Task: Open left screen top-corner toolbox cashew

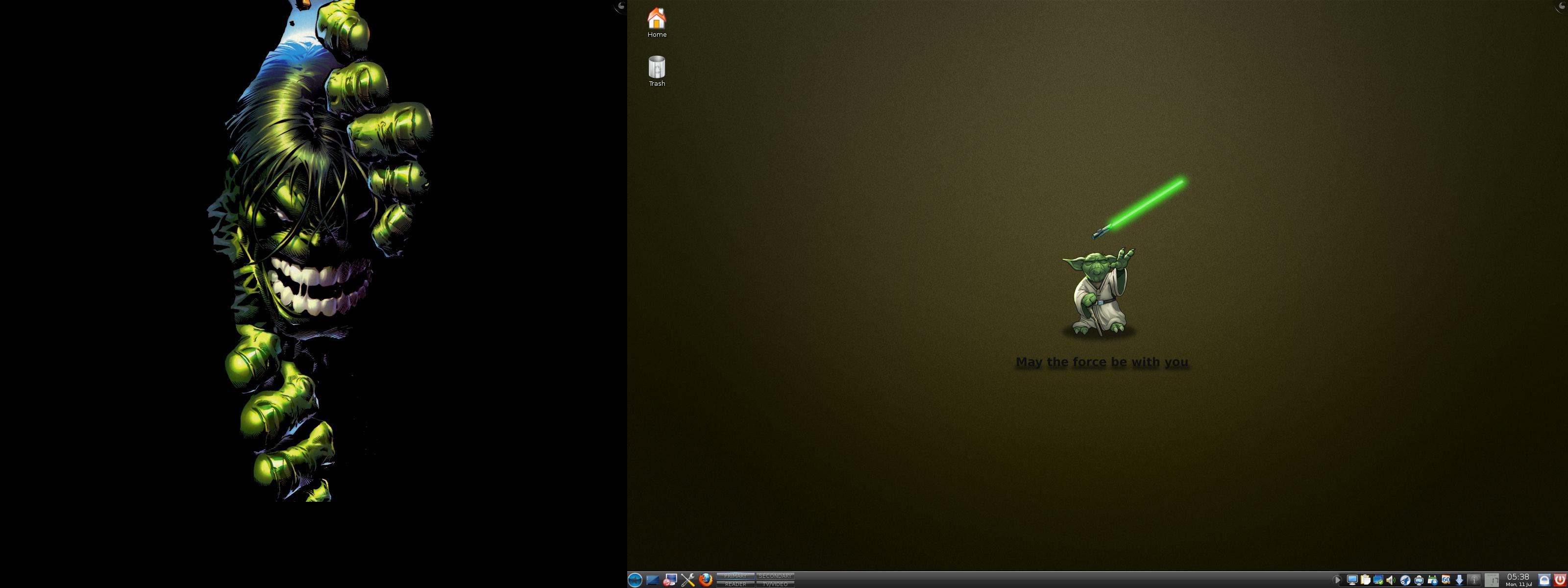Action: (620, 6)
